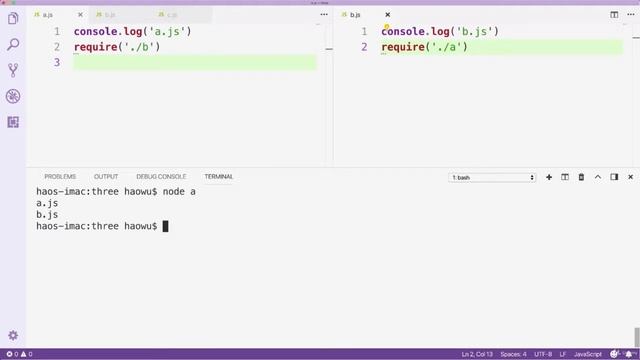The height and width of the screenshot is (360, 640).
Task: Click the 'a.js' output line in terminal
Action: [47, 203]
